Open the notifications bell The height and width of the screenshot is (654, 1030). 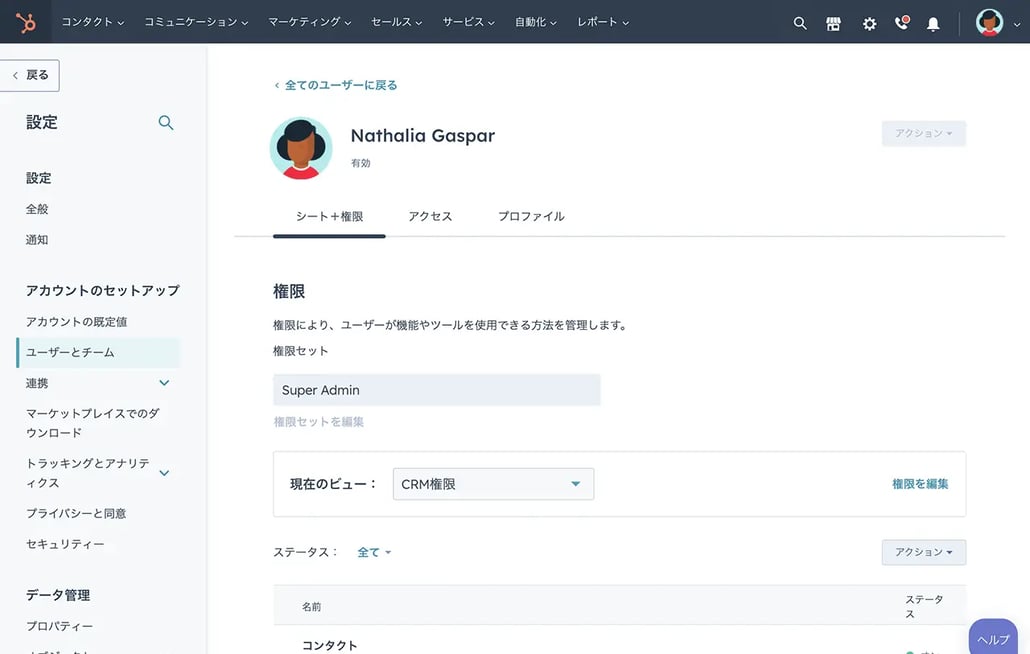[x=933, y=24]
